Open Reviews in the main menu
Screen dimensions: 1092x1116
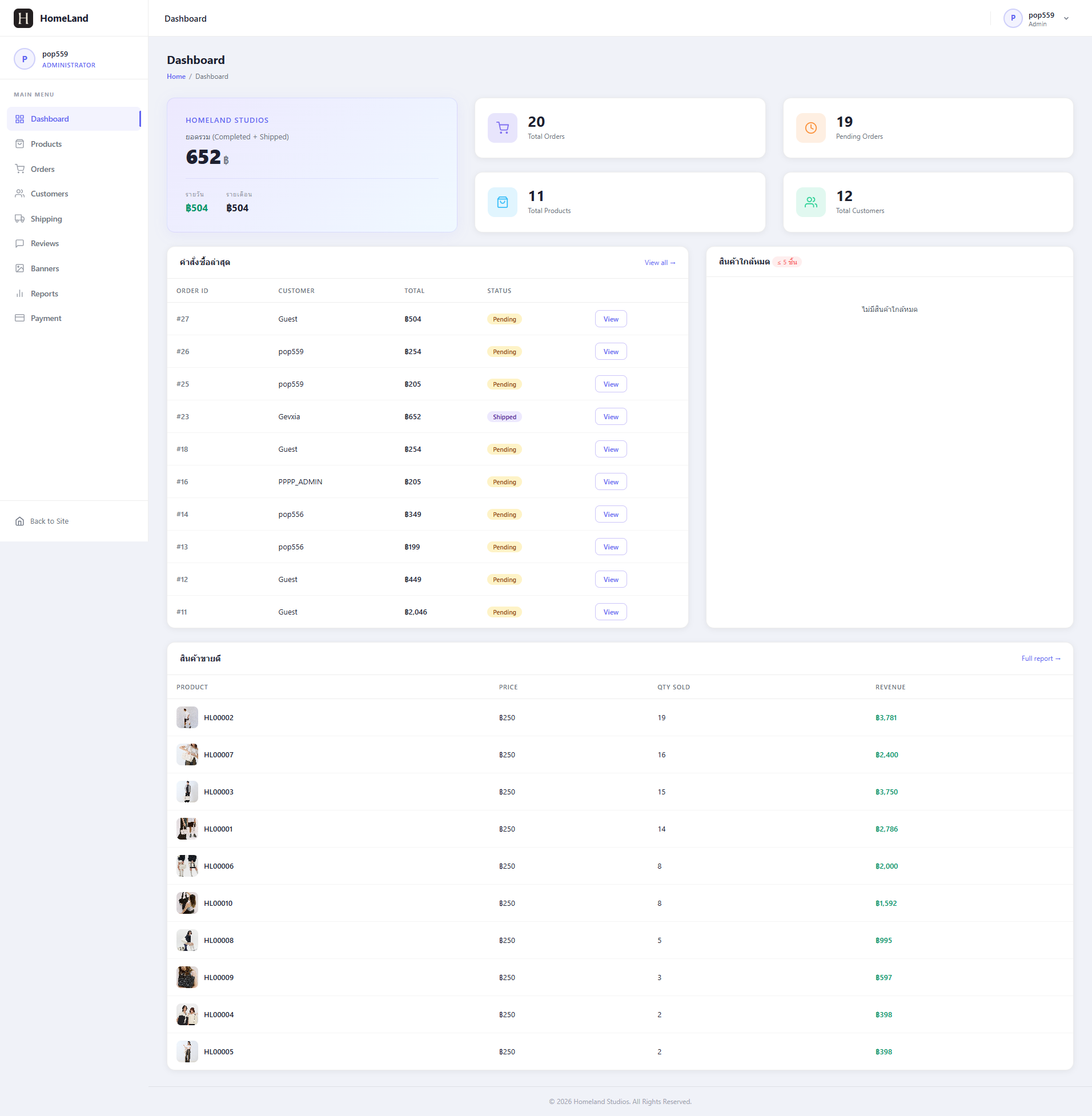pyautogui.click(x=74, y=244)
